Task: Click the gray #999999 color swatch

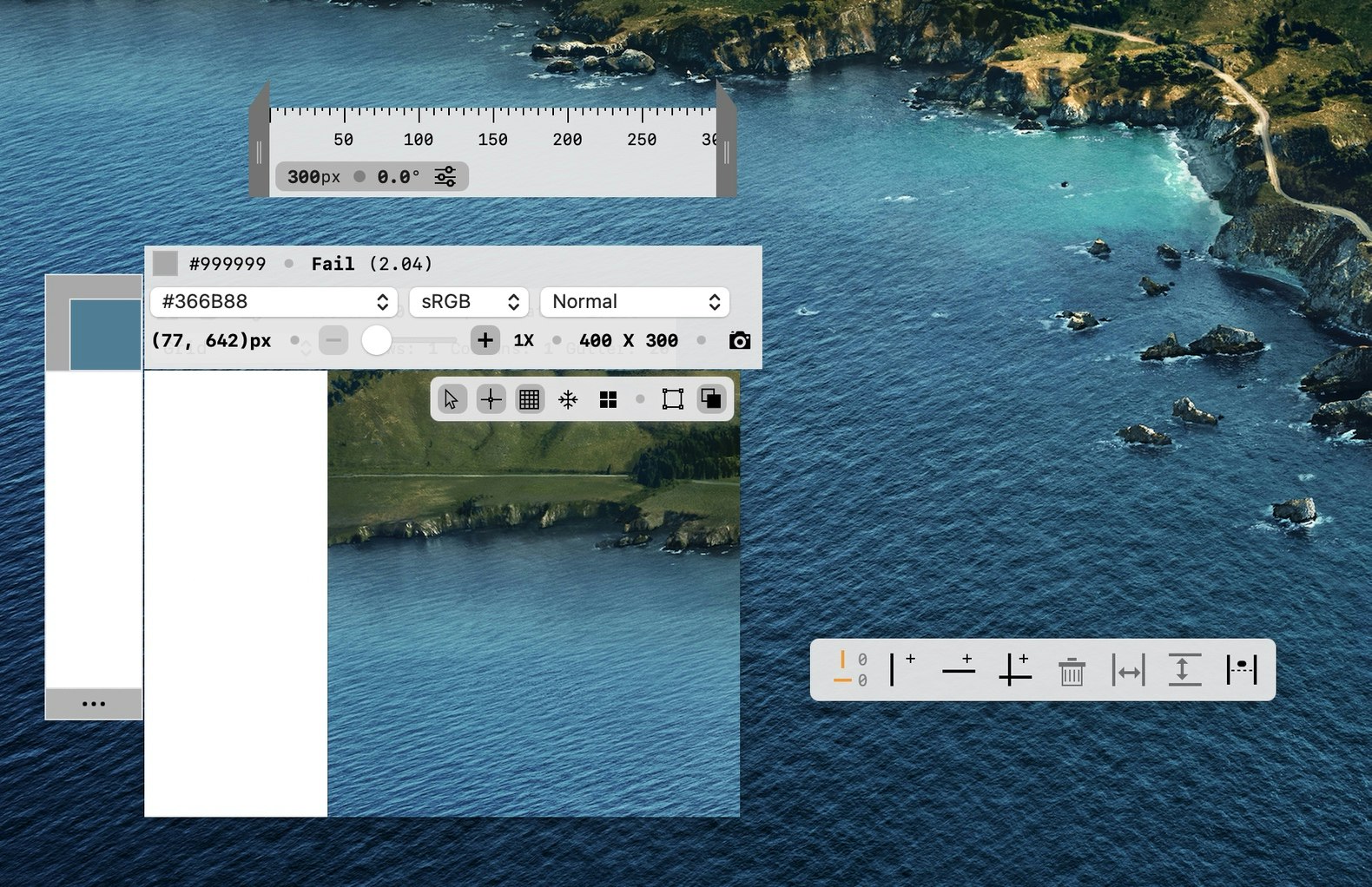Action: 165,263
